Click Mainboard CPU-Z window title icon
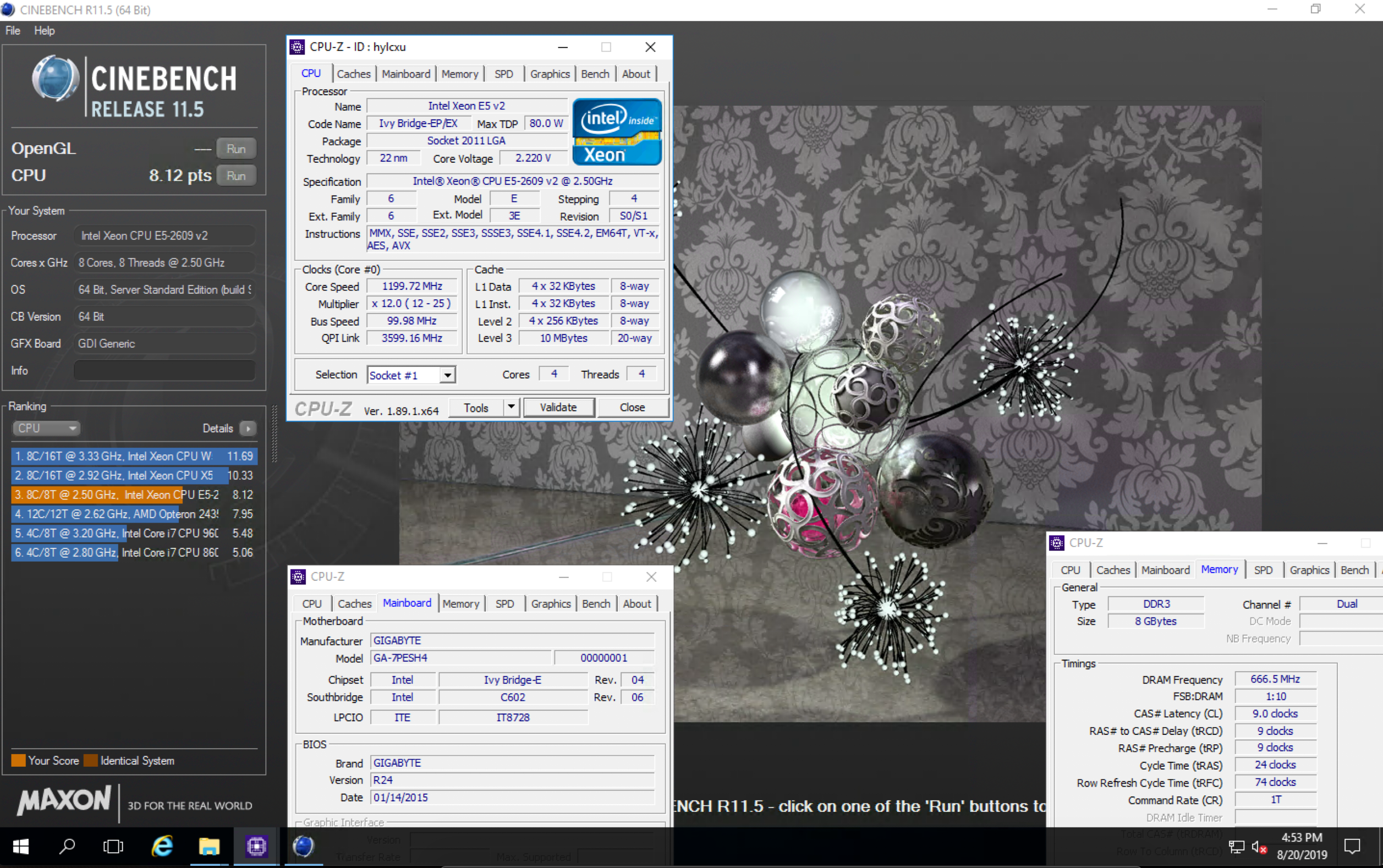 [298, 576]
